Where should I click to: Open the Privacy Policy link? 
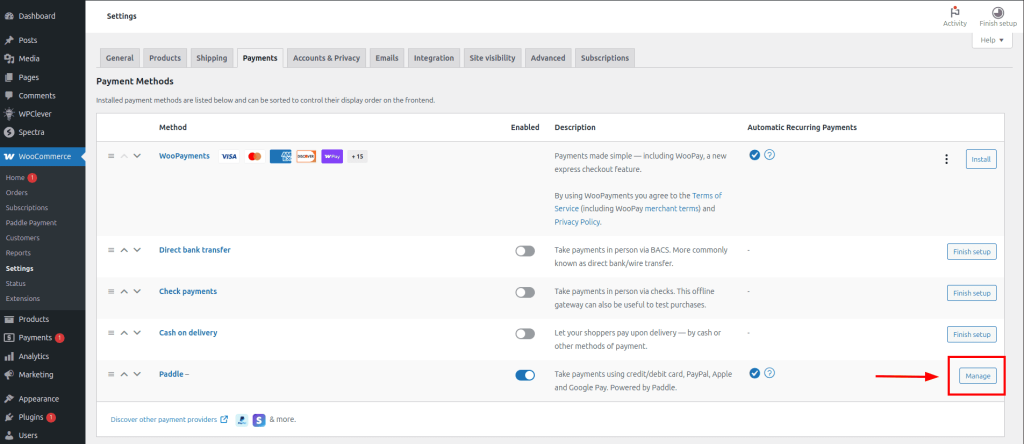point(577,222)
